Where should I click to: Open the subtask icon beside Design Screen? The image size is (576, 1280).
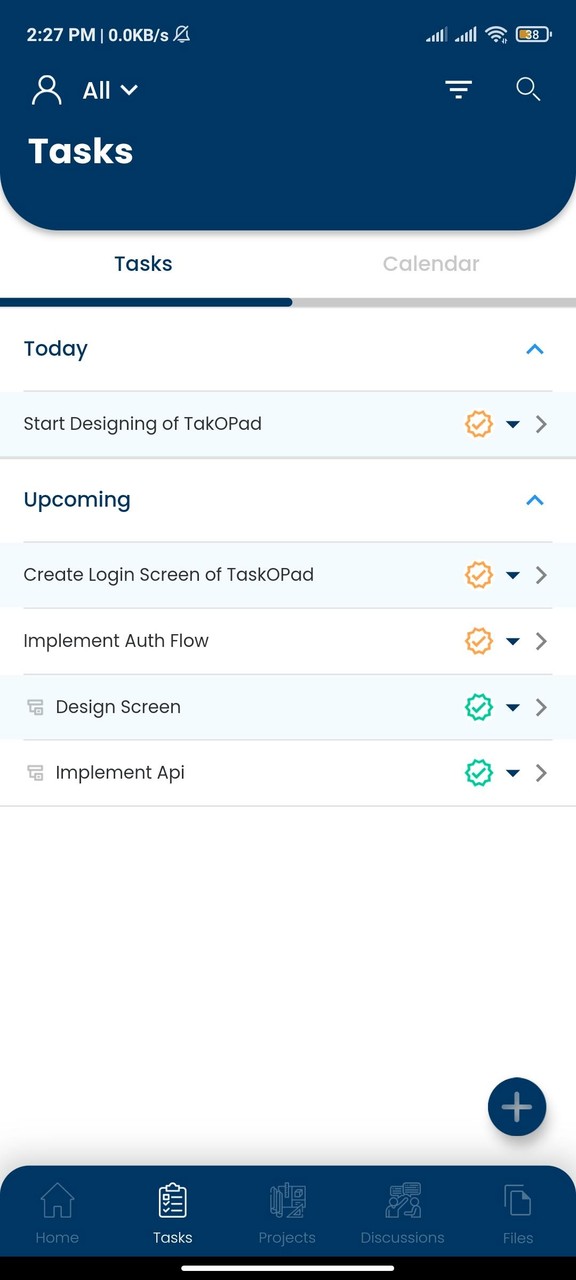(35, 707)
